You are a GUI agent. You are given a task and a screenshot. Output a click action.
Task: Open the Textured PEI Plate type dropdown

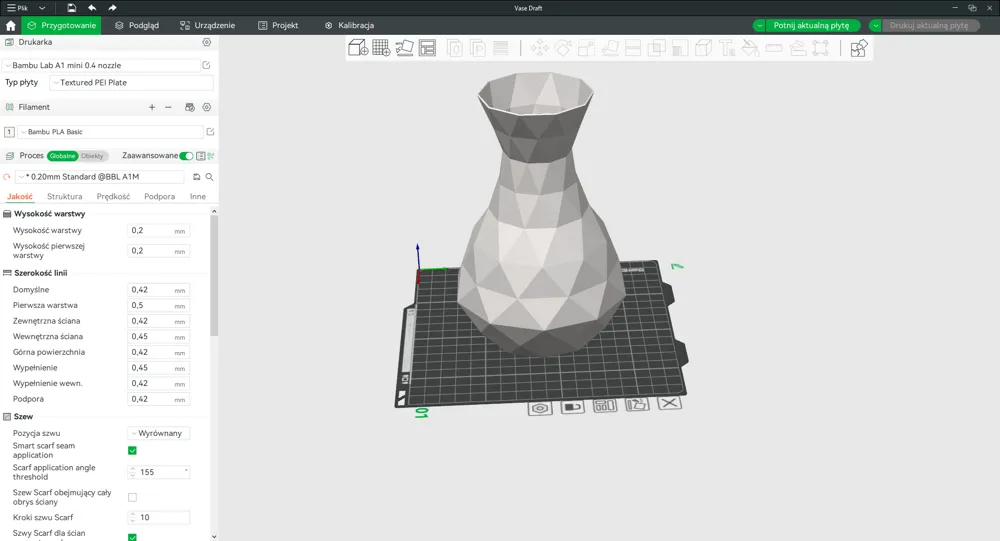tap(131, 82)
